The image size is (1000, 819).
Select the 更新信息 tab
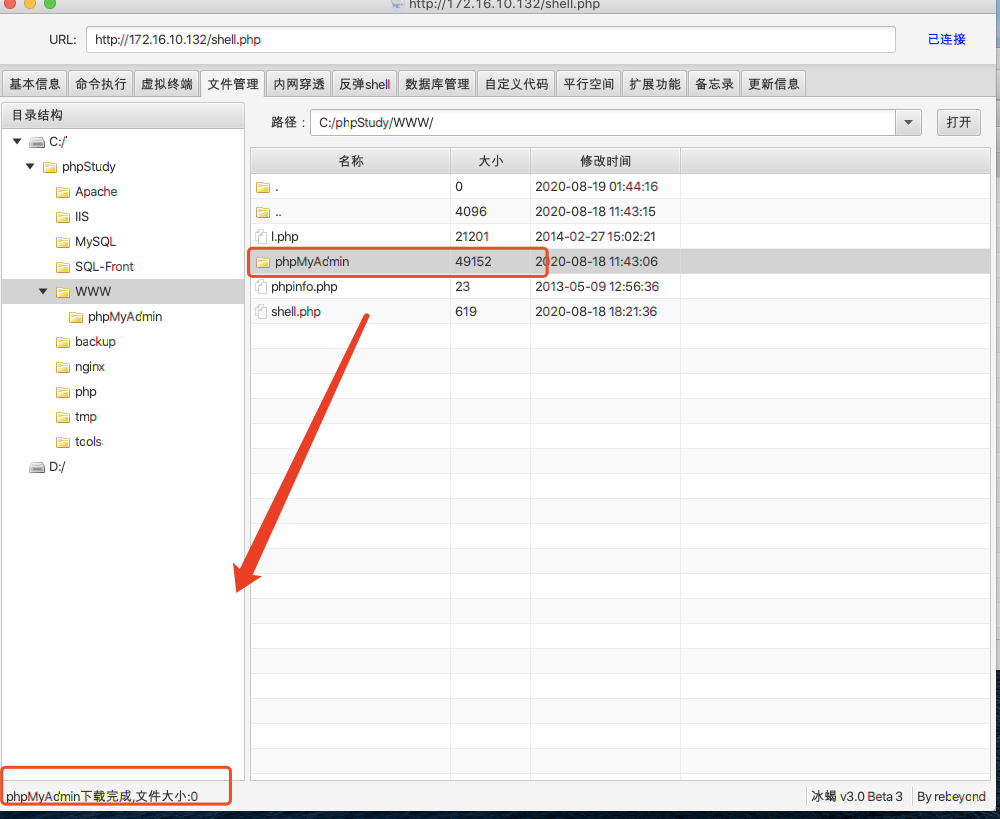coord(773,84)
